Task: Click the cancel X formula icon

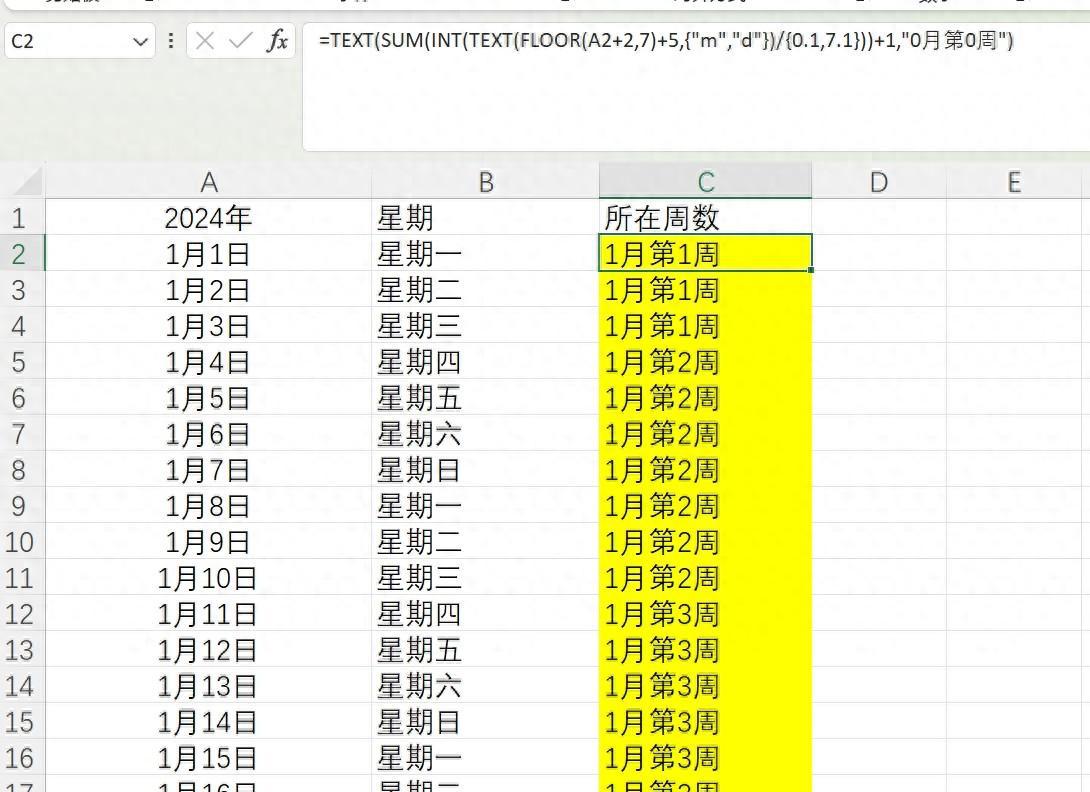Action: pos(204,41)
